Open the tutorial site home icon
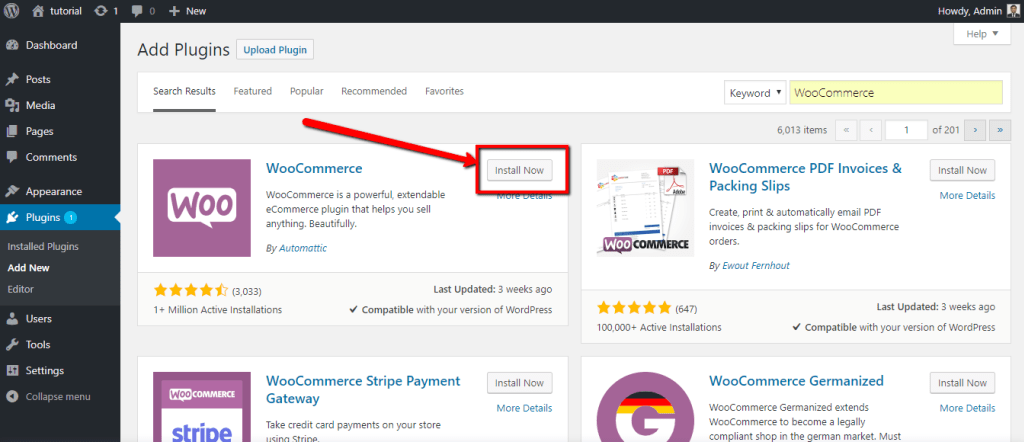Image resolution: width=1024 pixels, height=442 pixels. click(x=39, y=10)
